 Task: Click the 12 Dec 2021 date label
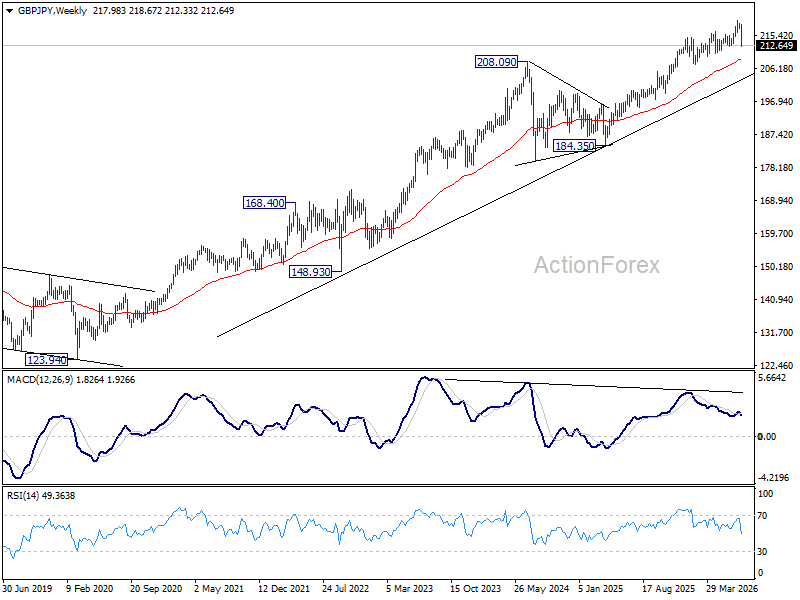point(284,589)
